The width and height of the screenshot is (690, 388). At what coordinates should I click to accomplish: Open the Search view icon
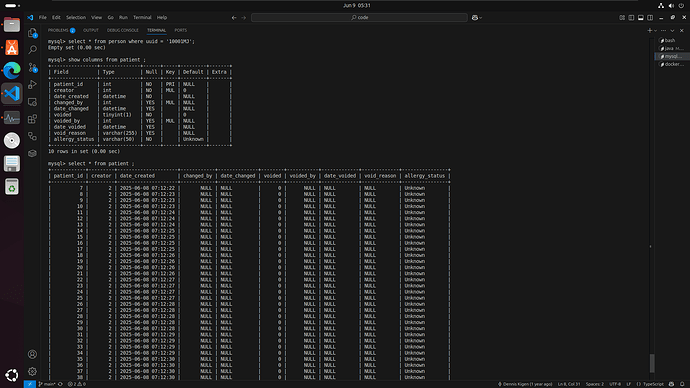(32, 50)
